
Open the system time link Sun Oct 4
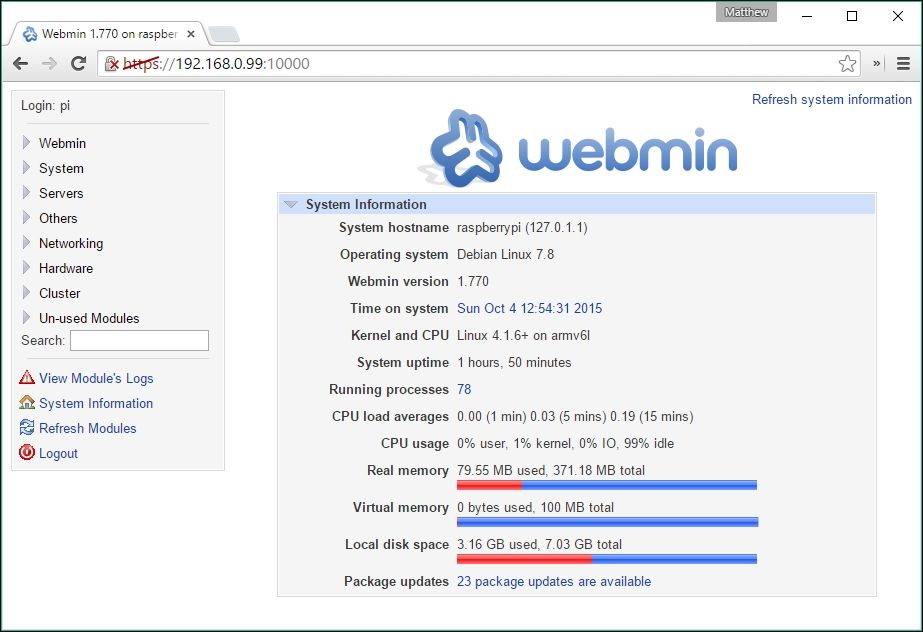(x=530, y=308)
